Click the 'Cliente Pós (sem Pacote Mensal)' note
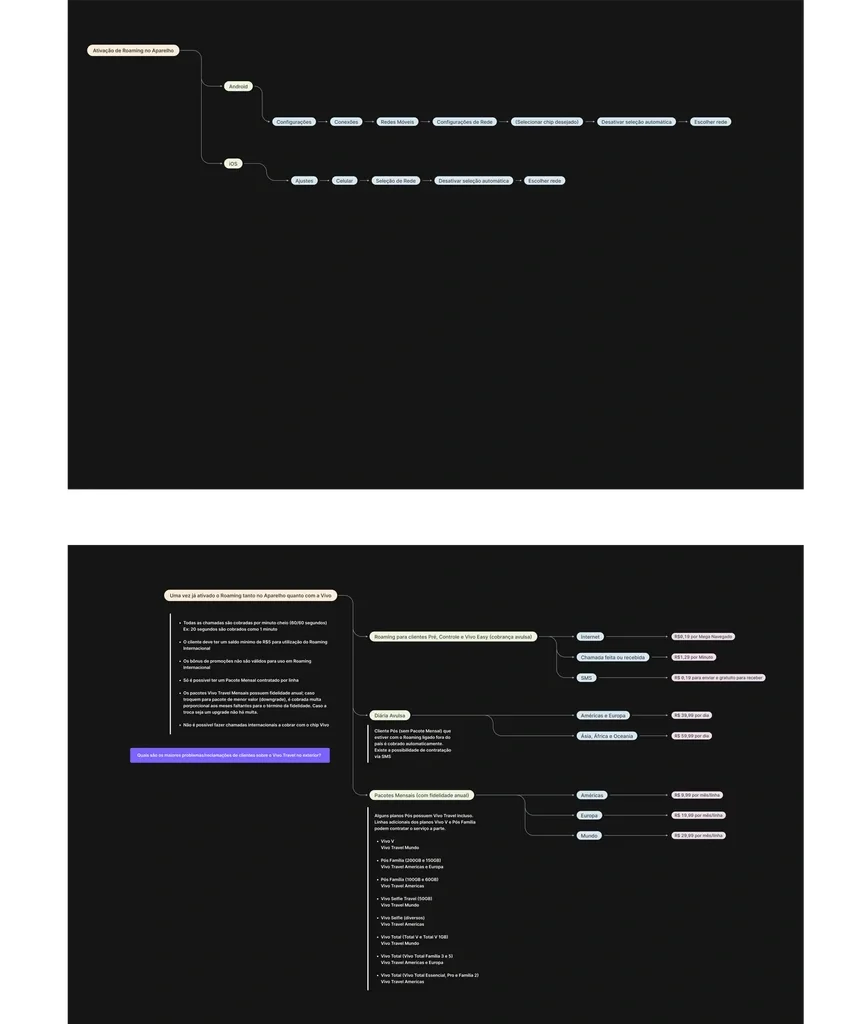The width and height of the screenshot is (864, 1024). point(413,743)
